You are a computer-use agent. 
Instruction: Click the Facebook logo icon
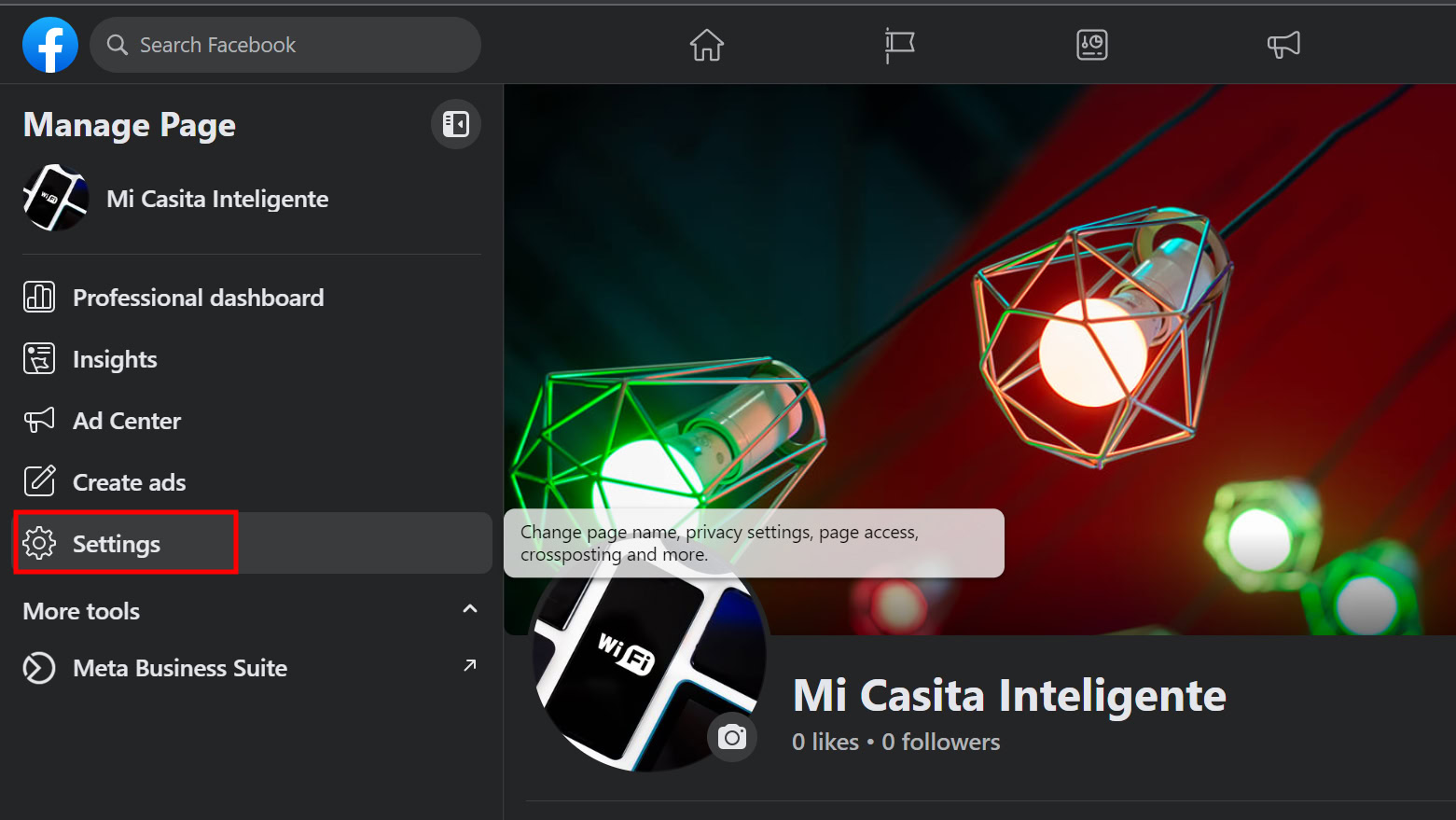coord(50,45)
